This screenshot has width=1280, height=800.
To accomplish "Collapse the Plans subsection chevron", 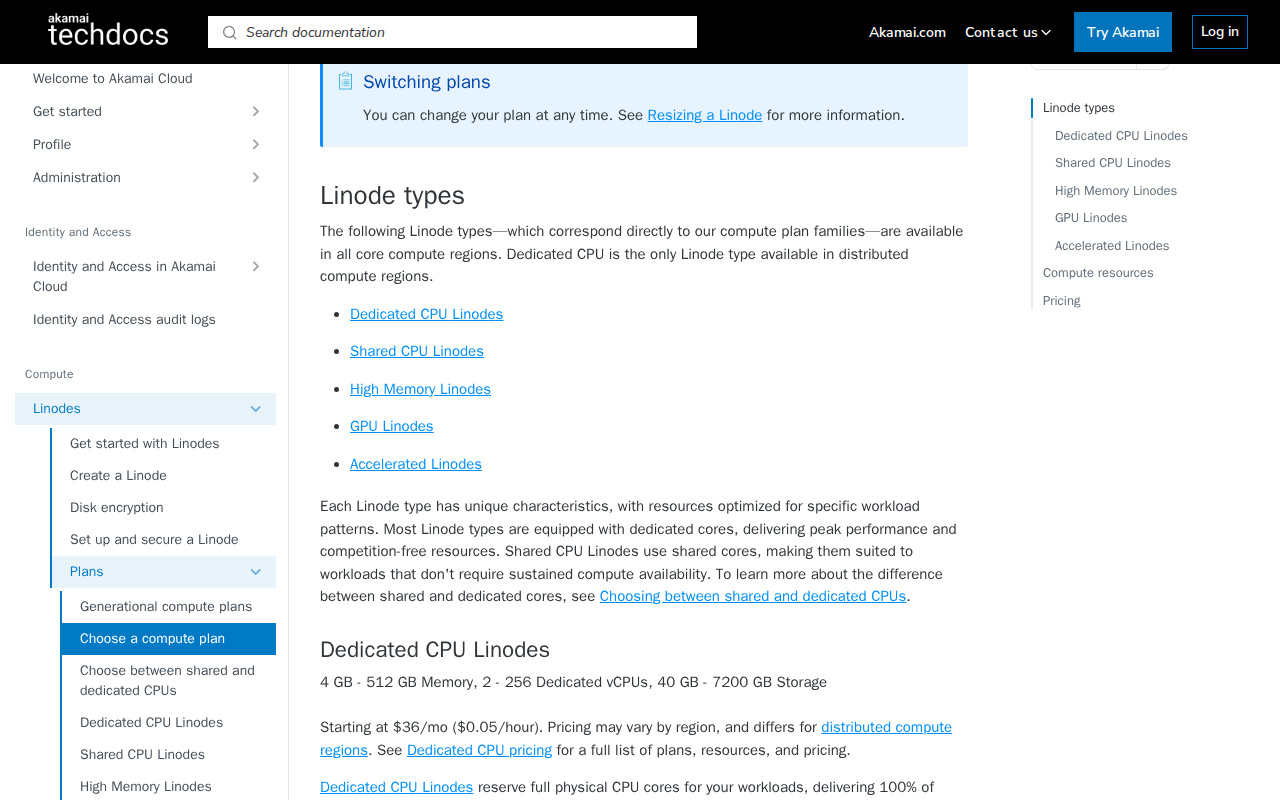I will [256, 572].
